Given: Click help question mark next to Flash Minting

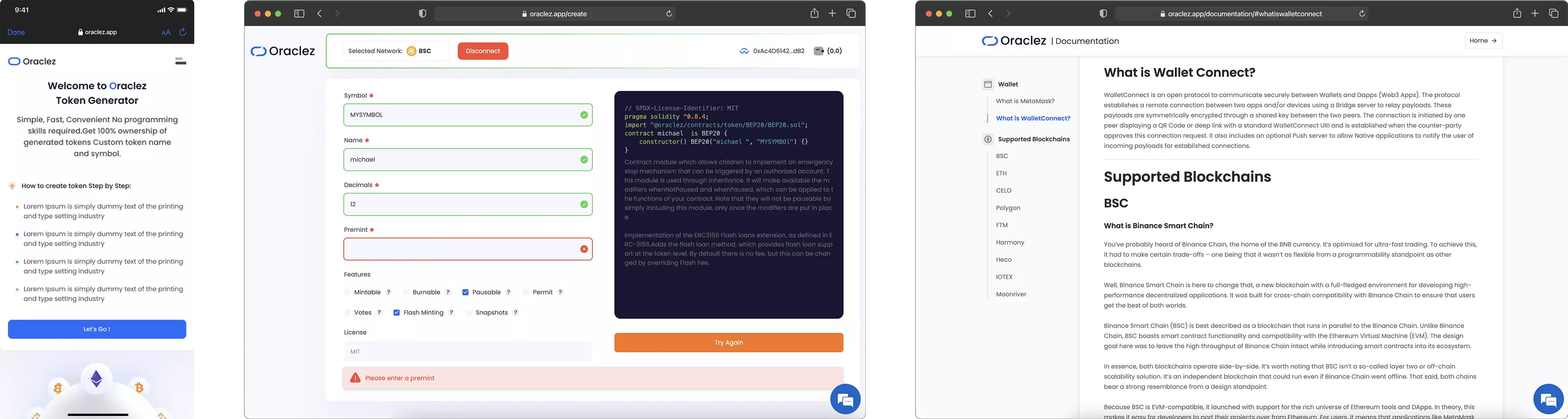Looking at the screenshot, I should pyautogui.click(x=452, y=313).
